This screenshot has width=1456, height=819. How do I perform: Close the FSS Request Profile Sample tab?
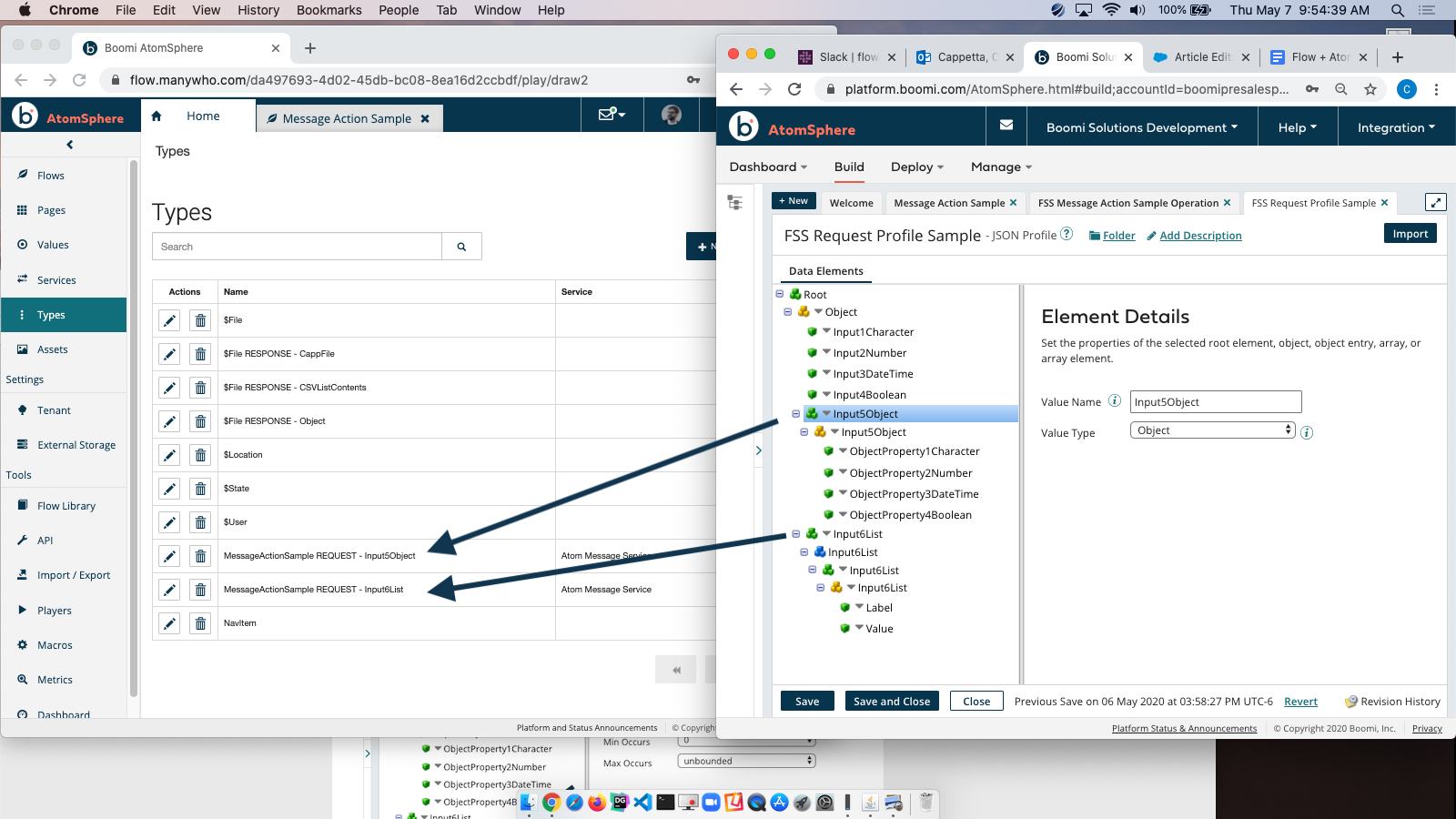[1385, 203]
